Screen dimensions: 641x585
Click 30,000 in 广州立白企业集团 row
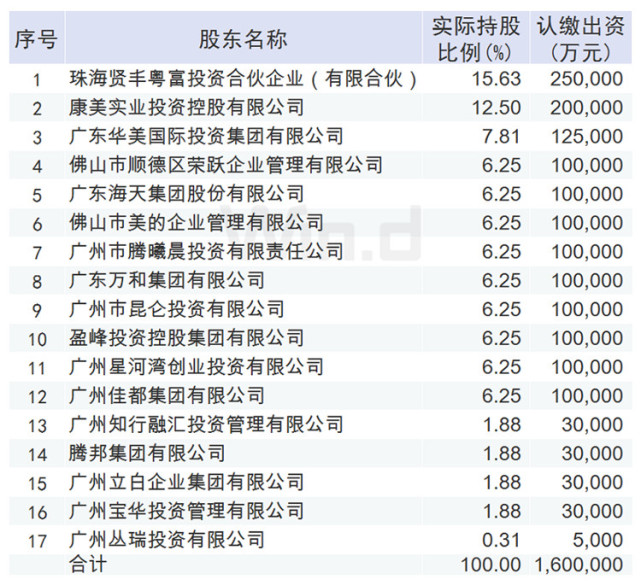tap(592, 482)
